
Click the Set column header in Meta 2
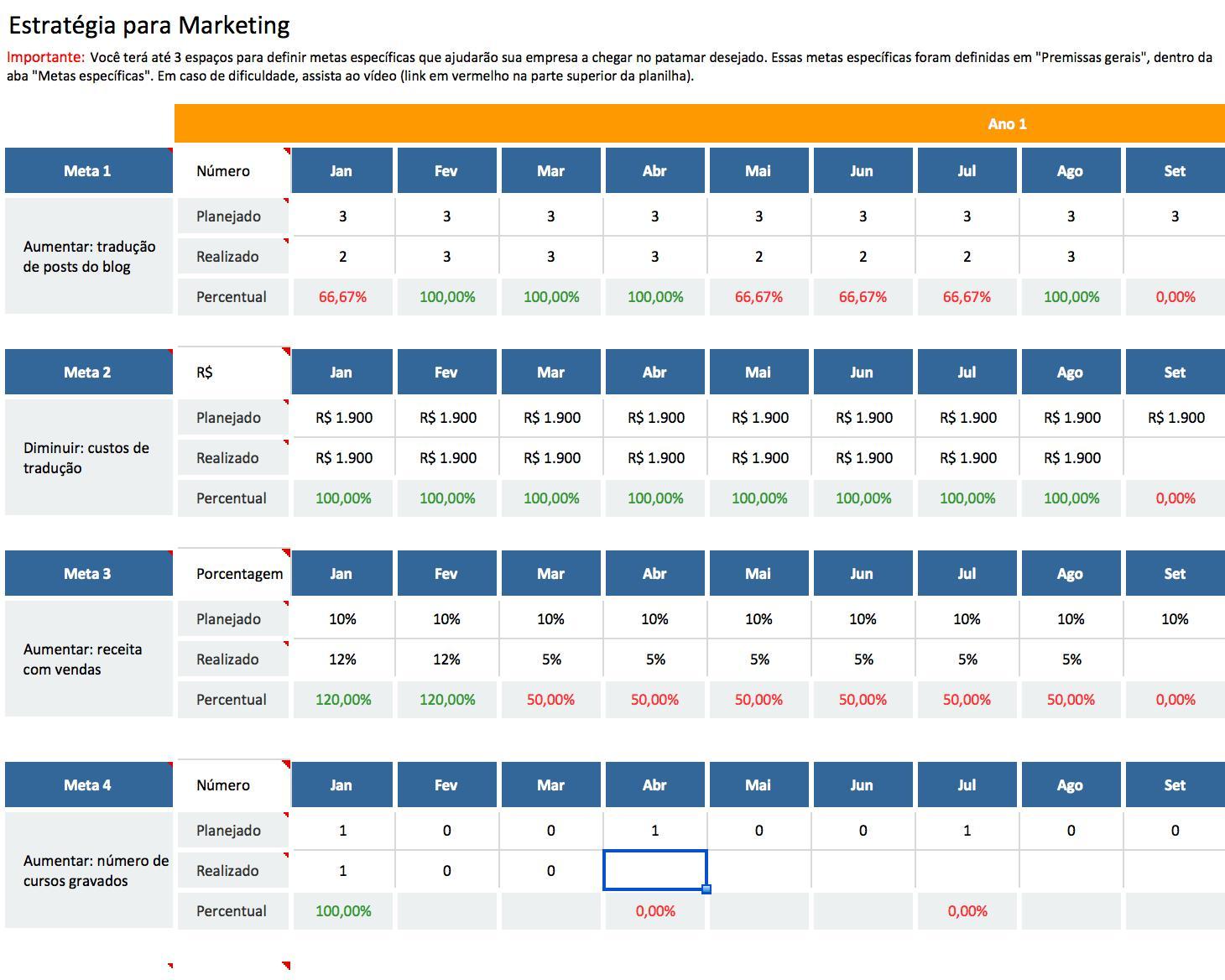pyautogui.click(x=1175, y=373)
